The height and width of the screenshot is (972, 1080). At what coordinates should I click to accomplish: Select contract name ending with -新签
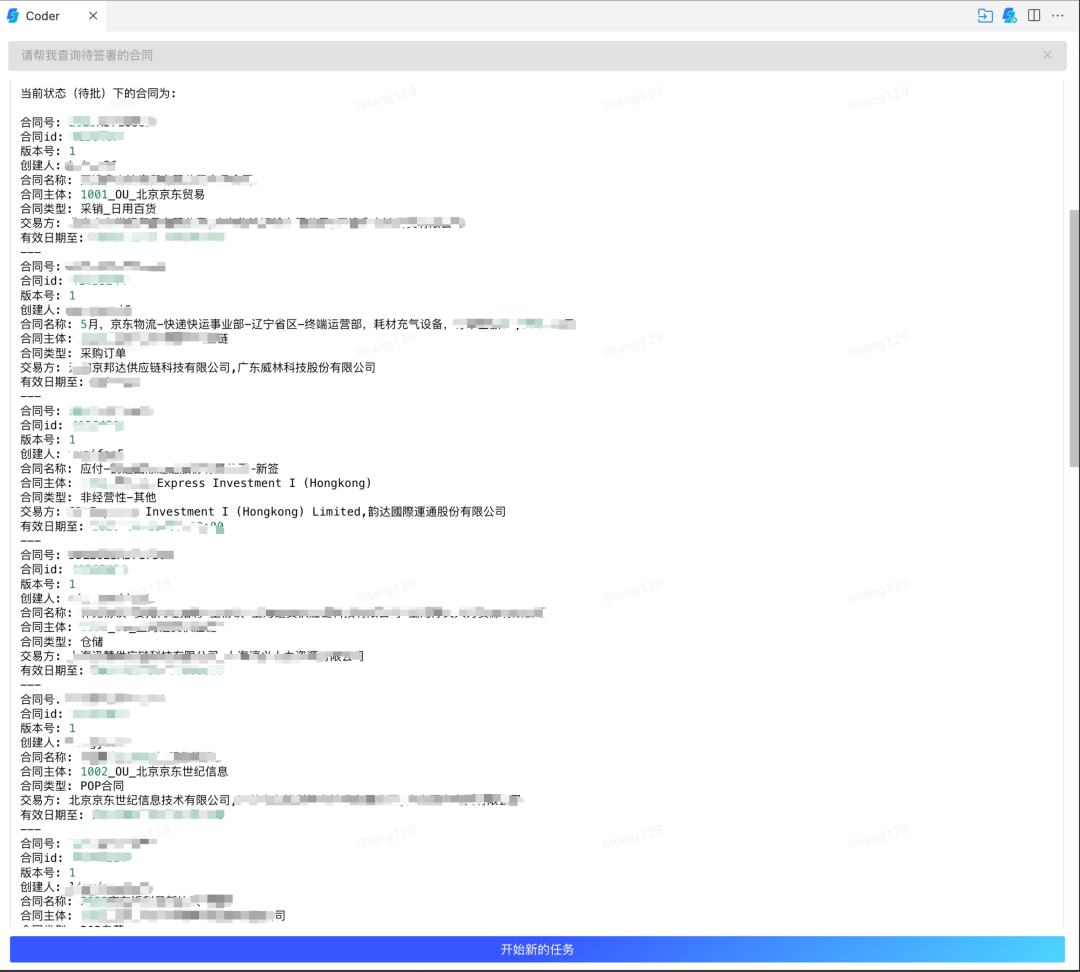179,468
